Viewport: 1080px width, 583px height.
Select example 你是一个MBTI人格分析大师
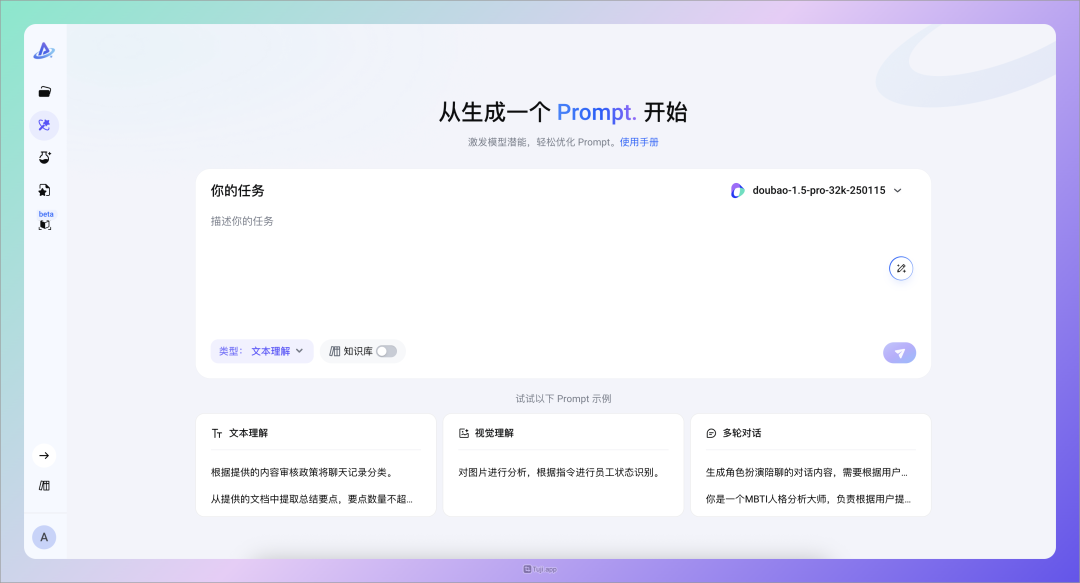[x=808, y=499]
